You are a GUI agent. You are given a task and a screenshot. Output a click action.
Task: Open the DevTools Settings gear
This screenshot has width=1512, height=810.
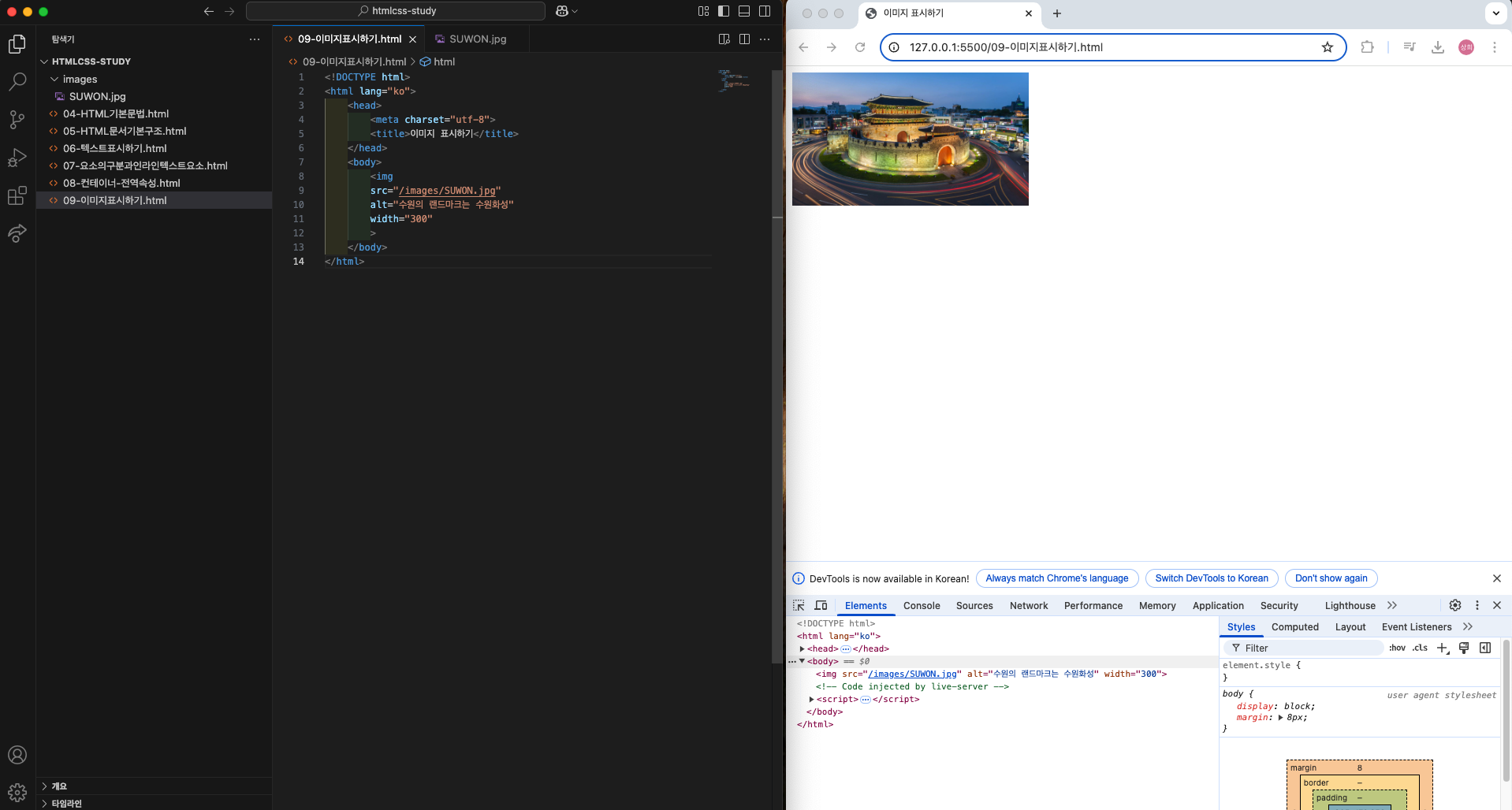click(1455, 605)
